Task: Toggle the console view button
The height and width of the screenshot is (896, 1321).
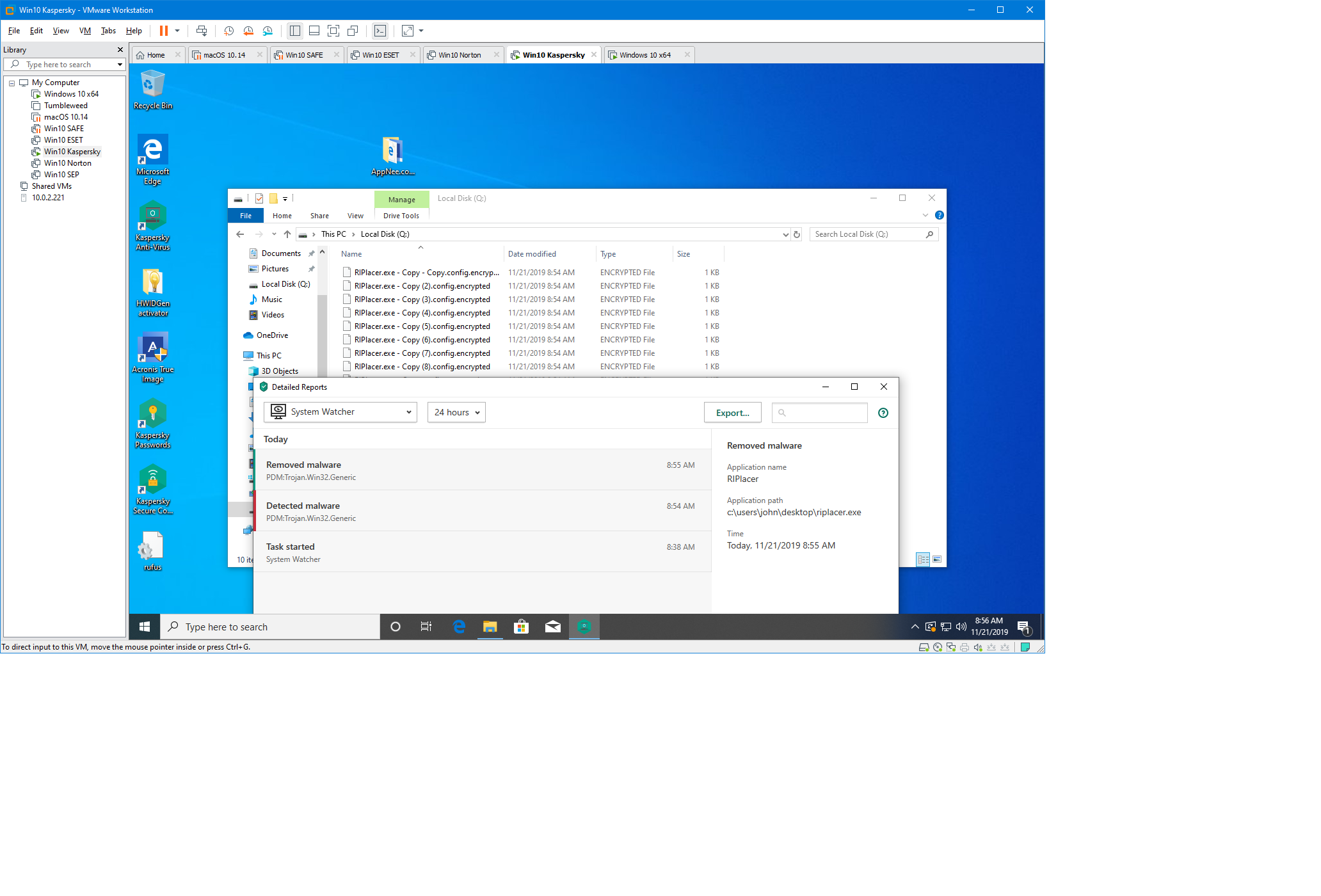Action: tap(380, 31)
